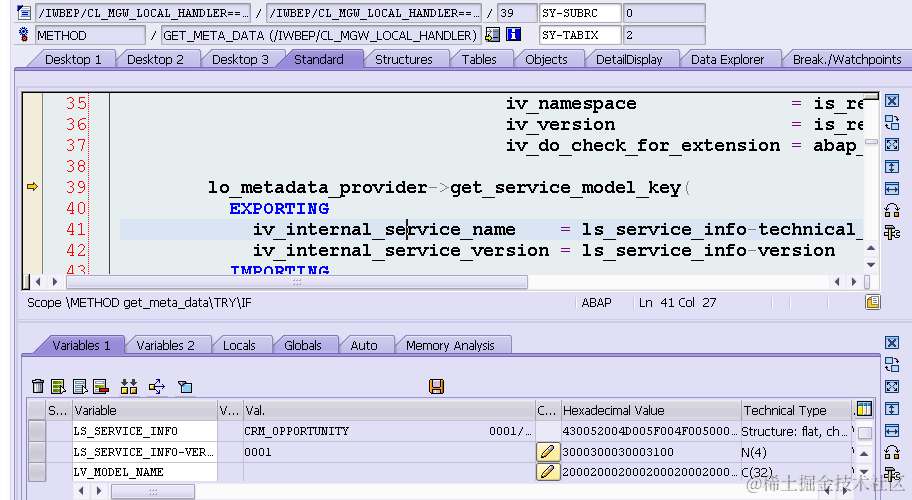Maximize the variables tool to full screen
The image size is (912, 500).
click(x=892, y=387)
